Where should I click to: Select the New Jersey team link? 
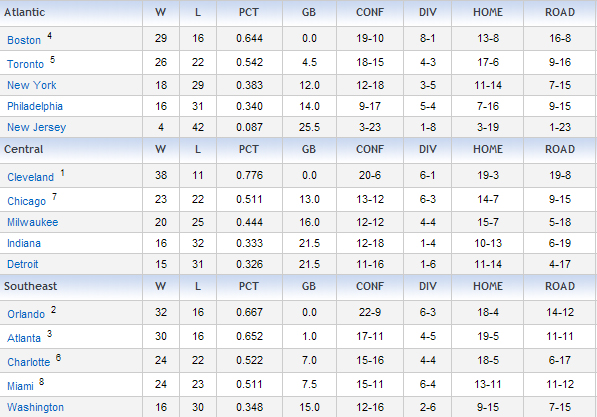click(x=37, y=127)
